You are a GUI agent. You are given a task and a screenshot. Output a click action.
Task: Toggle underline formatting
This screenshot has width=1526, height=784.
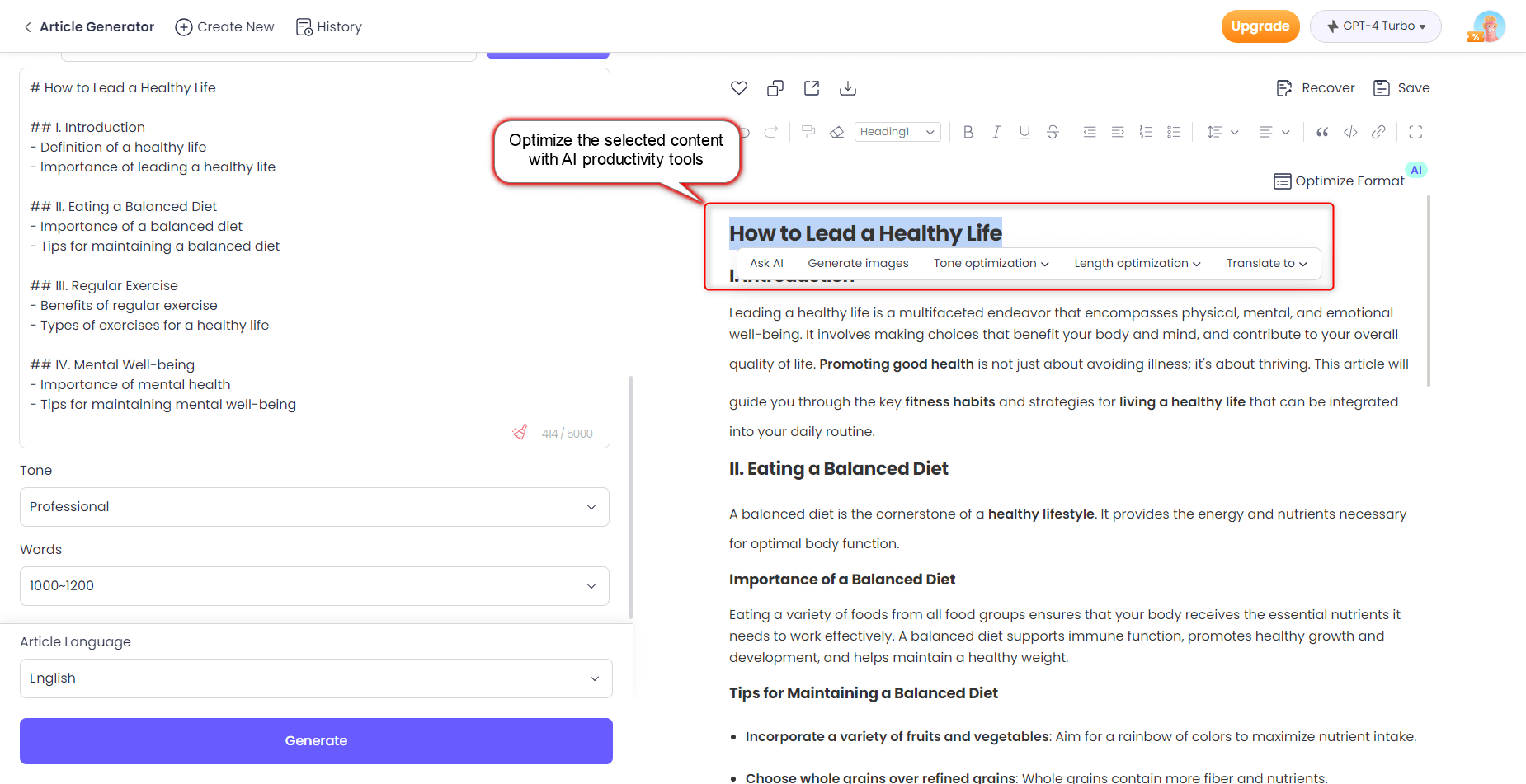1024,132
